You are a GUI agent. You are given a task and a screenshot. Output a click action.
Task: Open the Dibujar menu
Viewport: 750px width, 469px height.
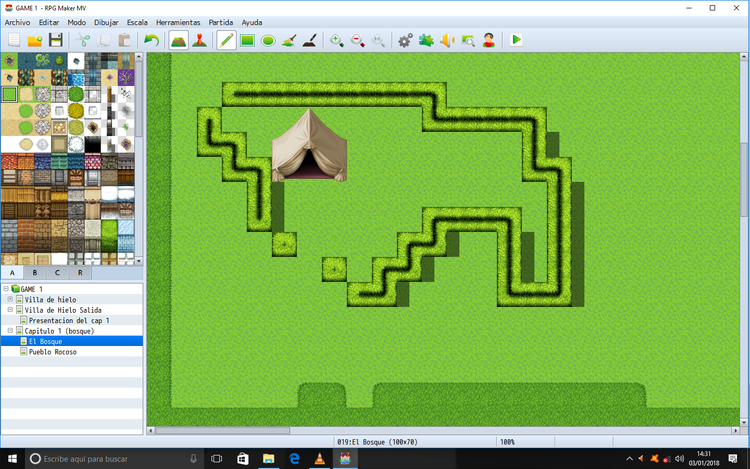pyautogui.click(x=106, y=22)
